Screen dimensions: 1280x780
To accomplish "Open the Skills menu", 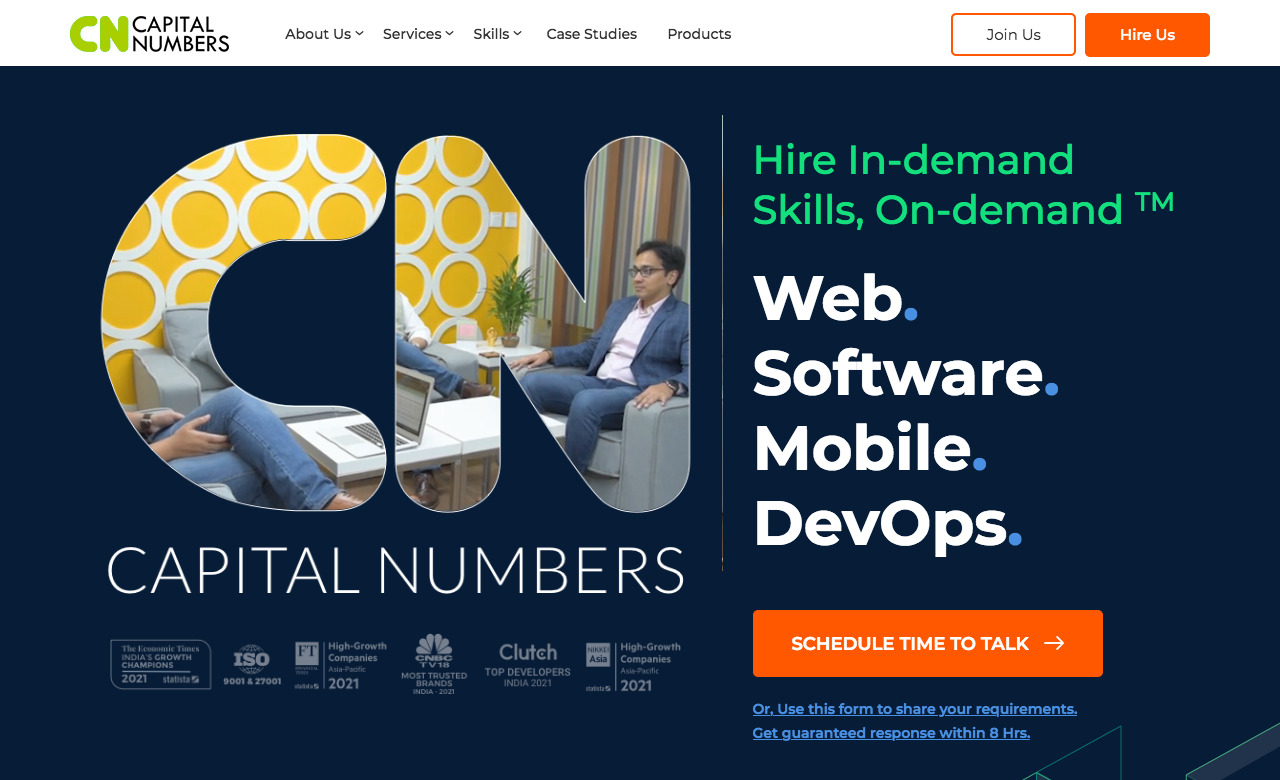I will 491,34.
